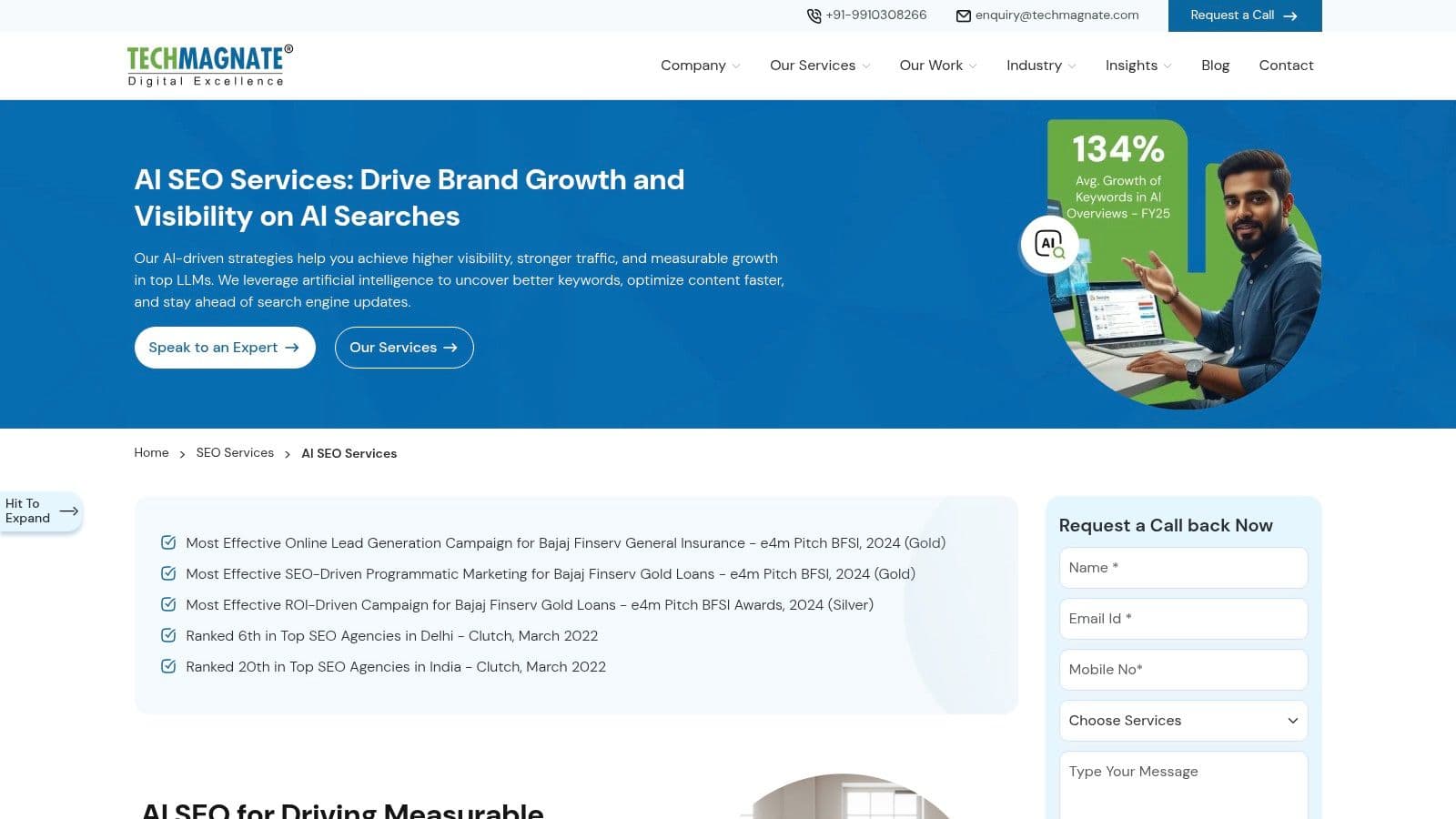Screen dimensions: 1456x819
Task: Go to SEO Services breadcrumb
Action: tap(235, 453)
